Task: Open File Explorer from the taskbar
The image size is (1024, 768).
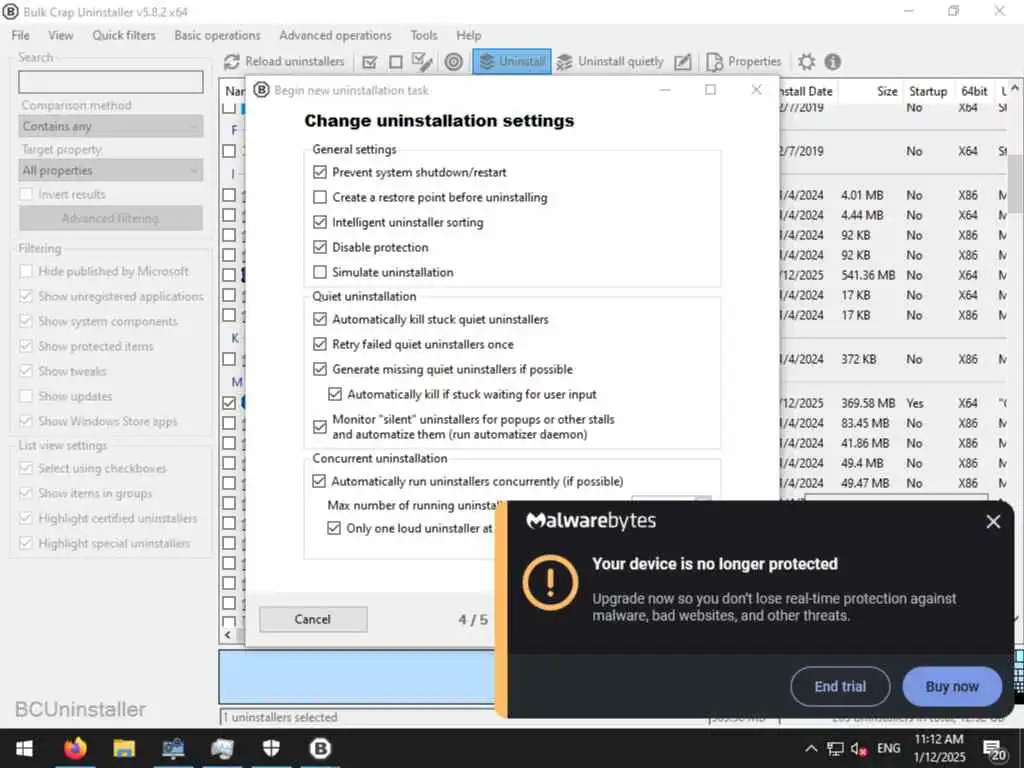Action: (x=124, y=748)
